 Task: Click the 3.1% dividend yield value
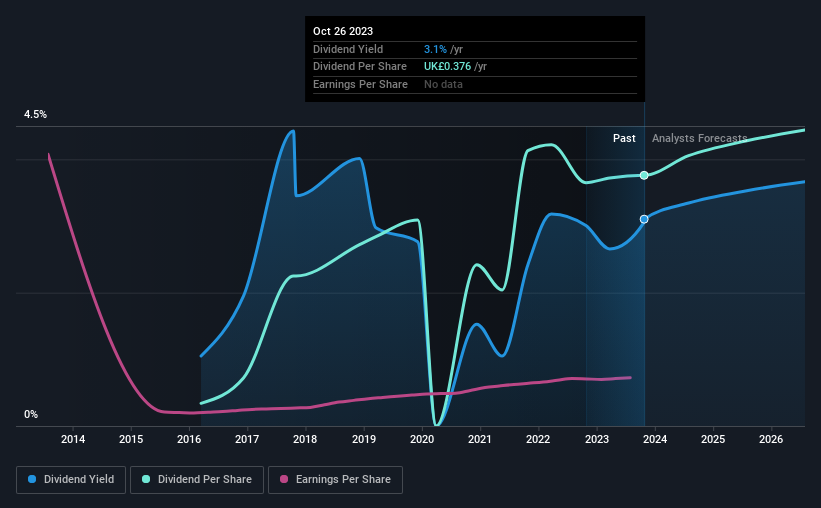(435, 49)
